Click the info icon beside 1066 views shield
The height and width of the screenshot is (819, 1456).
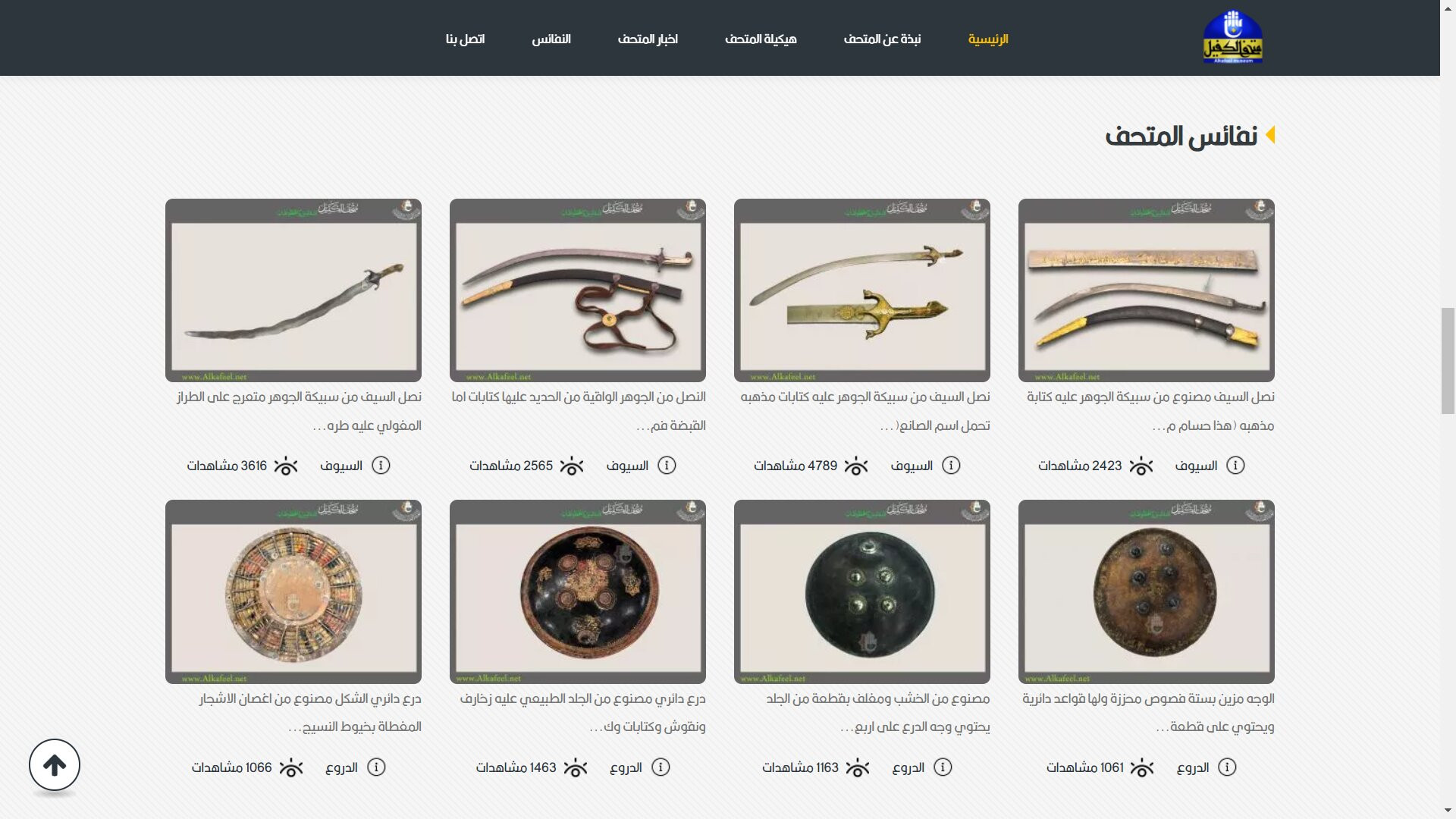376,767
